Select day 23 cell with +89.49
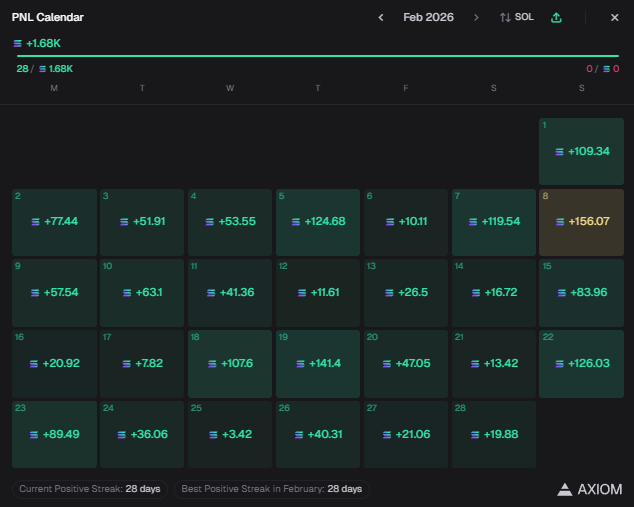Image resolution: width=634 pixels, height=507 pixels. pyautogui.click(x=54, y=435)
